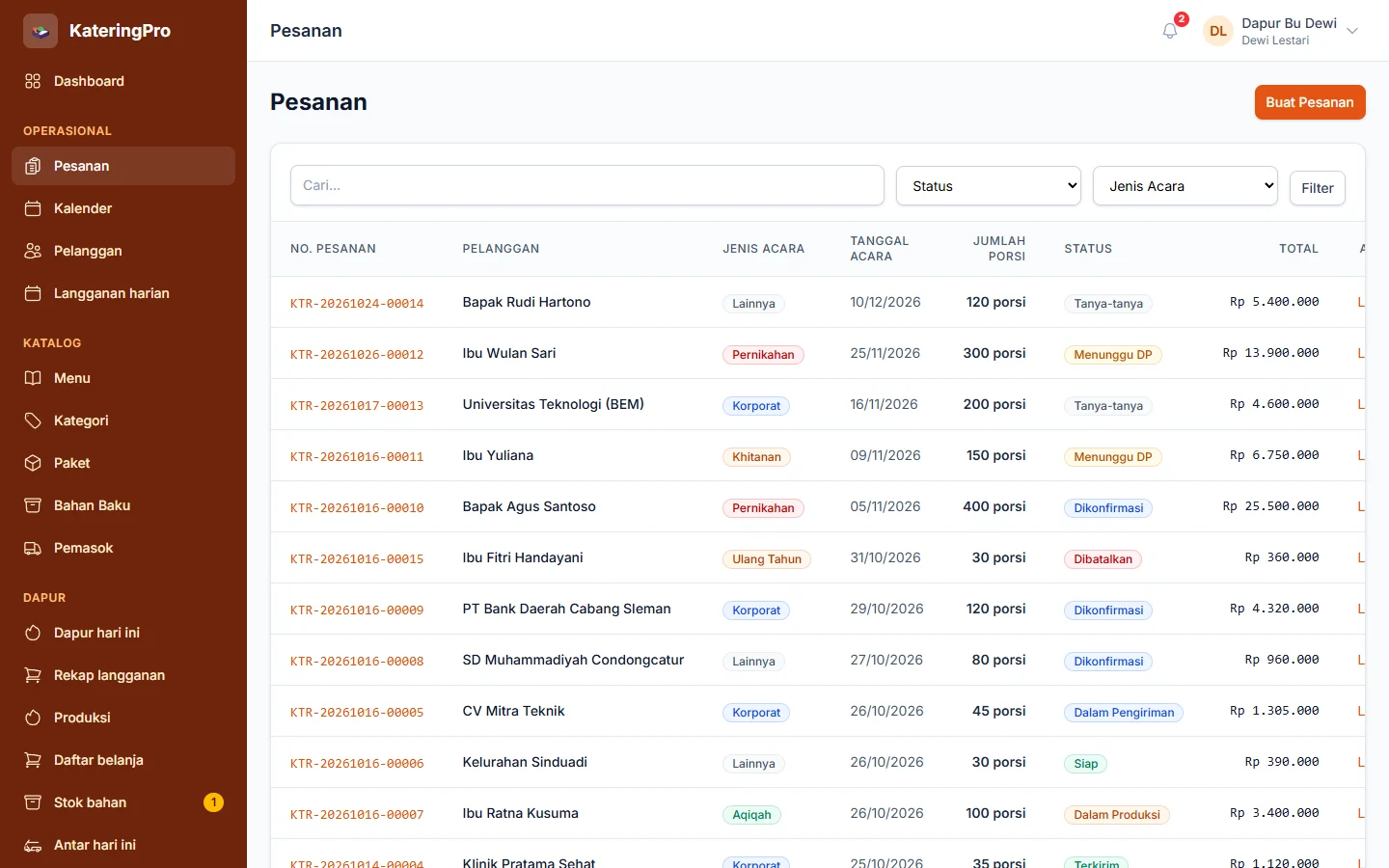
Task: Open notifications bell icon
Action: coord(1170,31)
